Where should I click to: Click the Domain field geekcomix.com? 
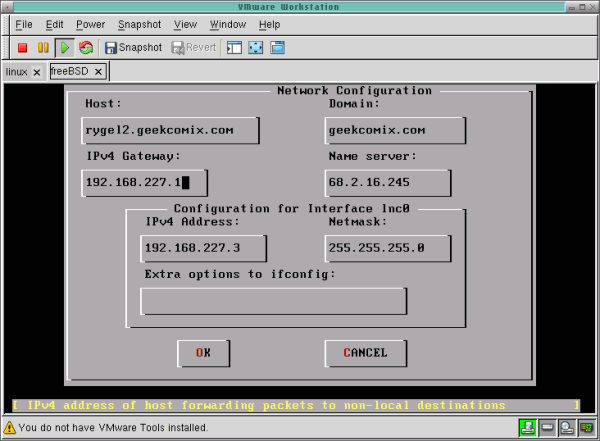tap(396, 131)
